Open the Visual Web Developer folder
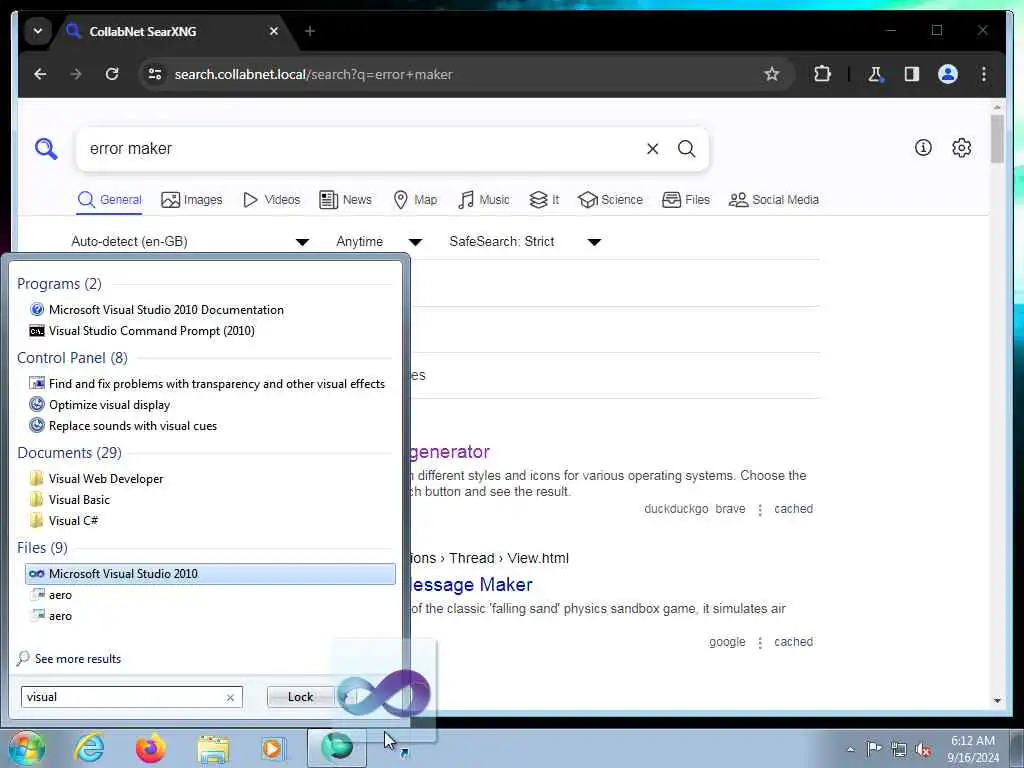This screenshot has height=768, width=1024. tap(97, 479)
